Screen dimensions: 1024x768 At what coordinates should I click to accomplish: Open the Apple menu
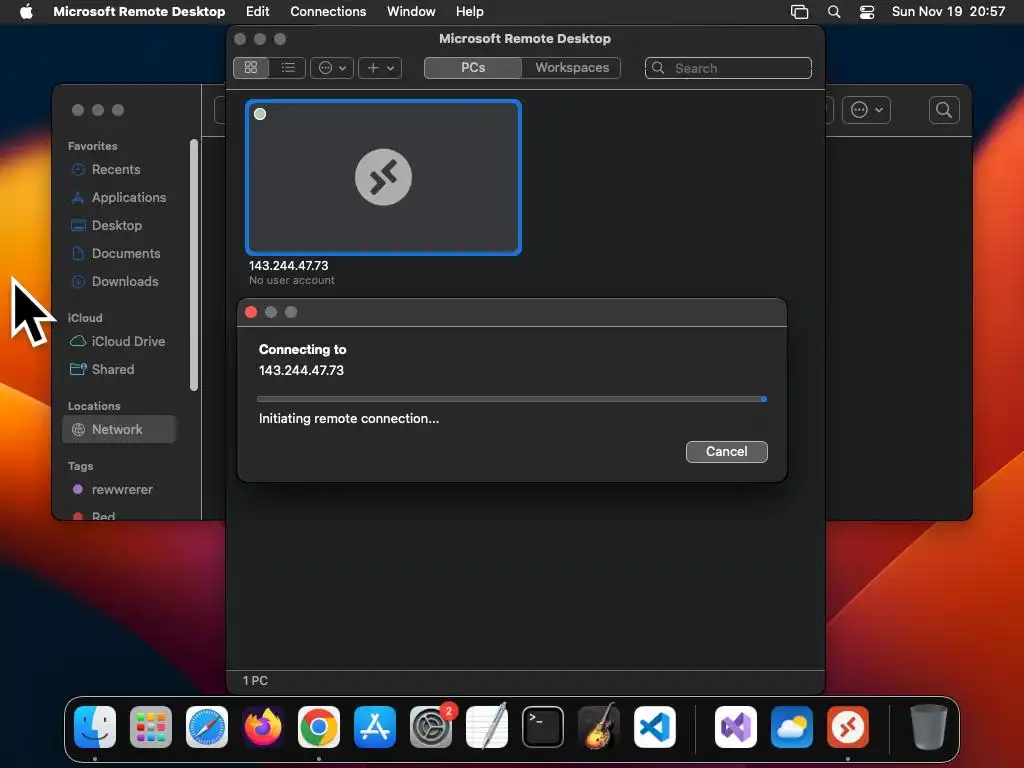[26, 12]
